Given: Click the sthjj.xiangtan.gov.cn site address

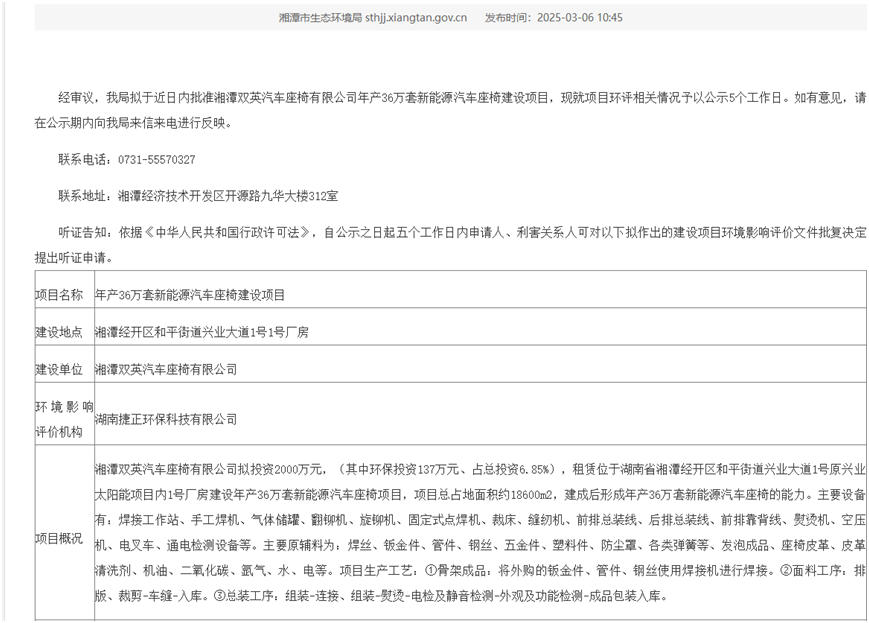Looking at the screenshot, I should 416,18.
